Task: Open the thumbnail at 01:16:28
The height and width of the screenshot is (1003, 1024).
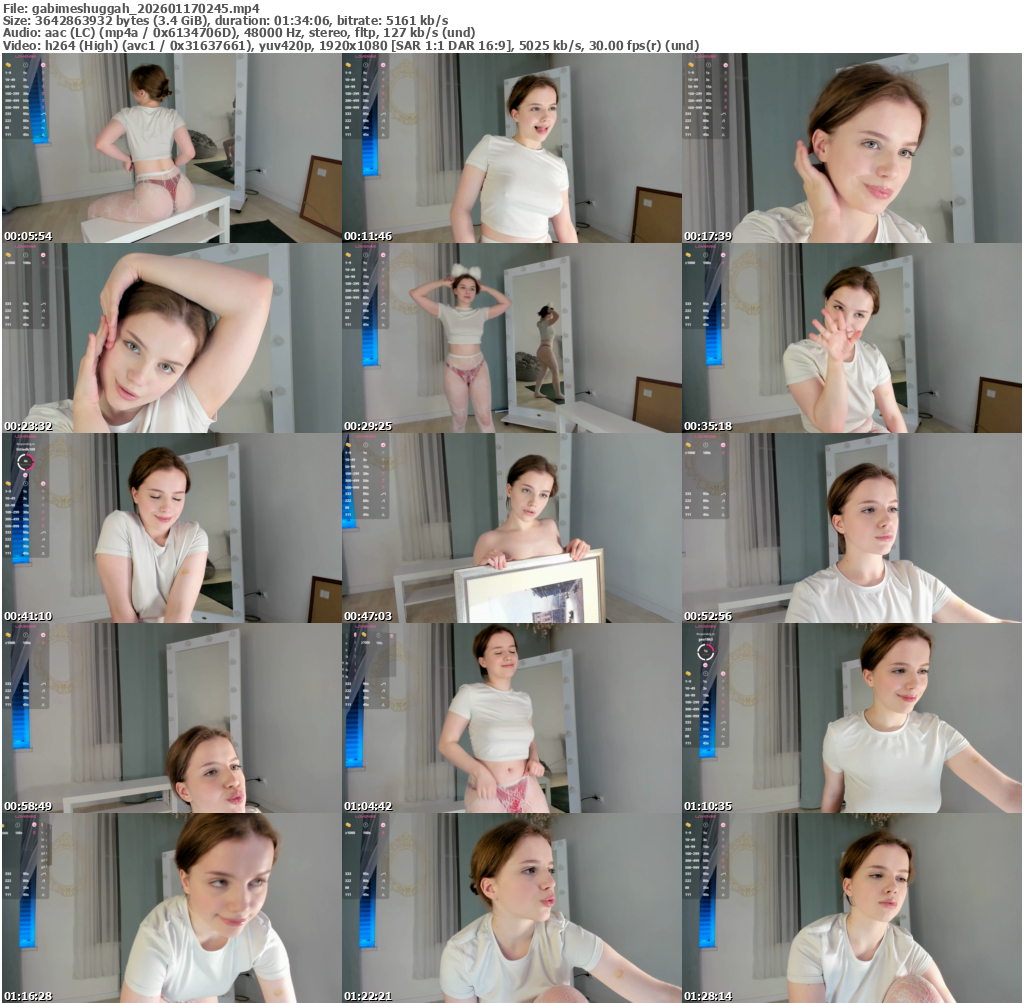Action: click(171, 908)
